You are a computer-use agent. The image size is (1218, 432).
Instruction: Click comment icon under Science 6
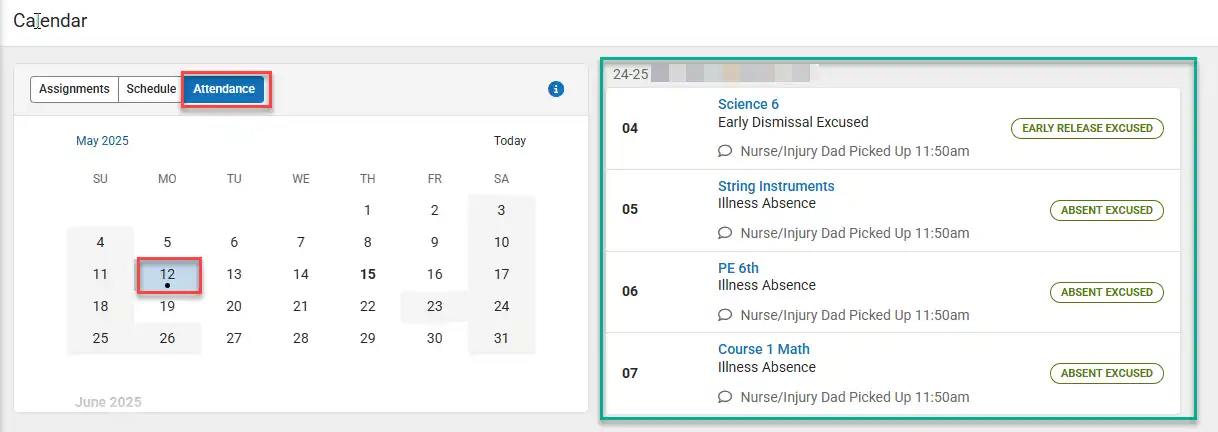coord(725,152)
